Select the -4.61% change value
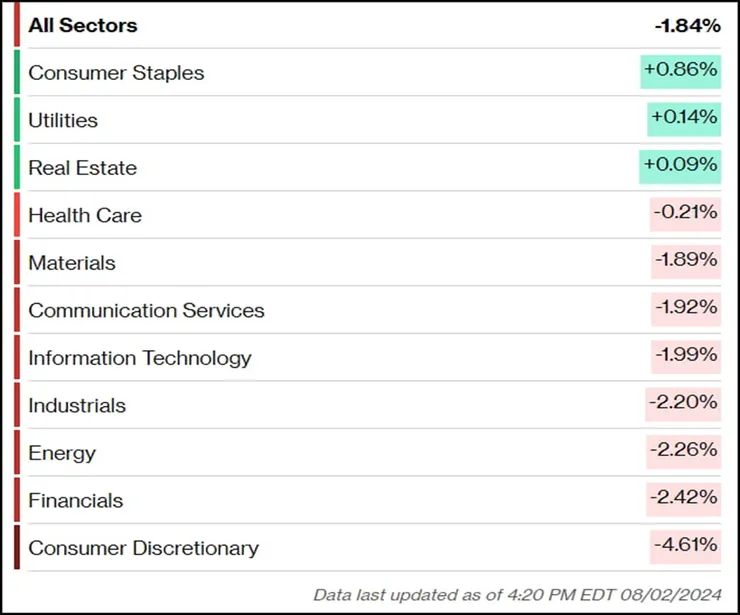 point(685,545)
